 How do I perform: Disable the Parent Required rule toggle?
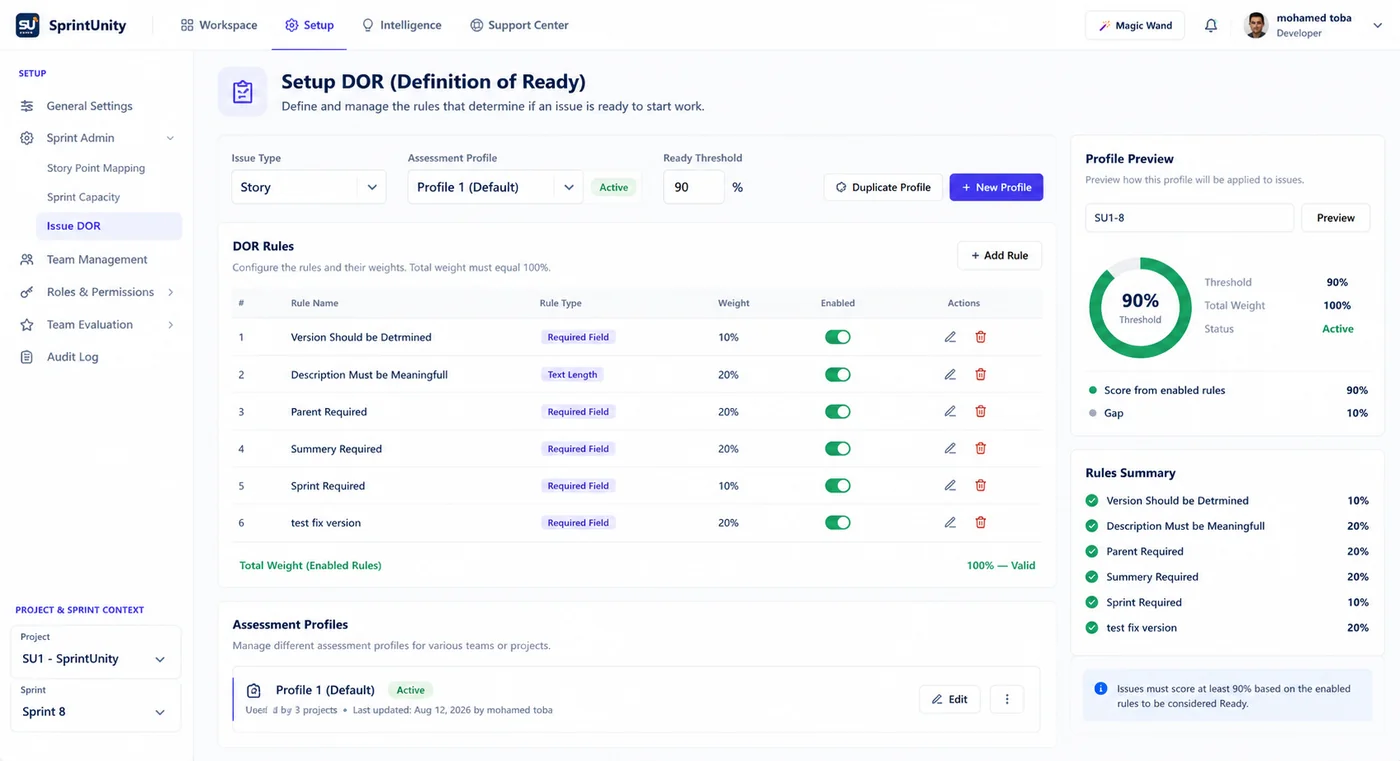tap(838, 411)
